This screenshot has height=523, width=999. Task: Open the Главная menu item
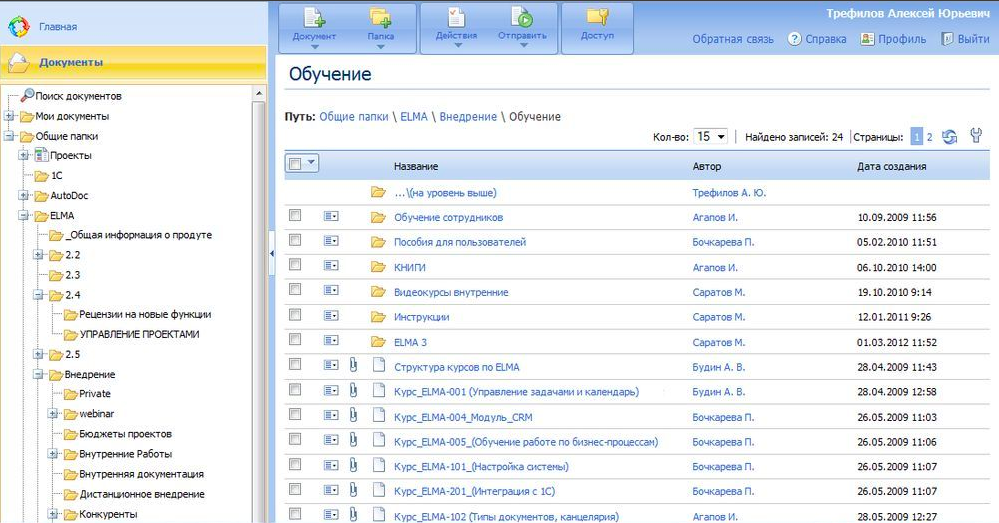click(x=58, y=27)
